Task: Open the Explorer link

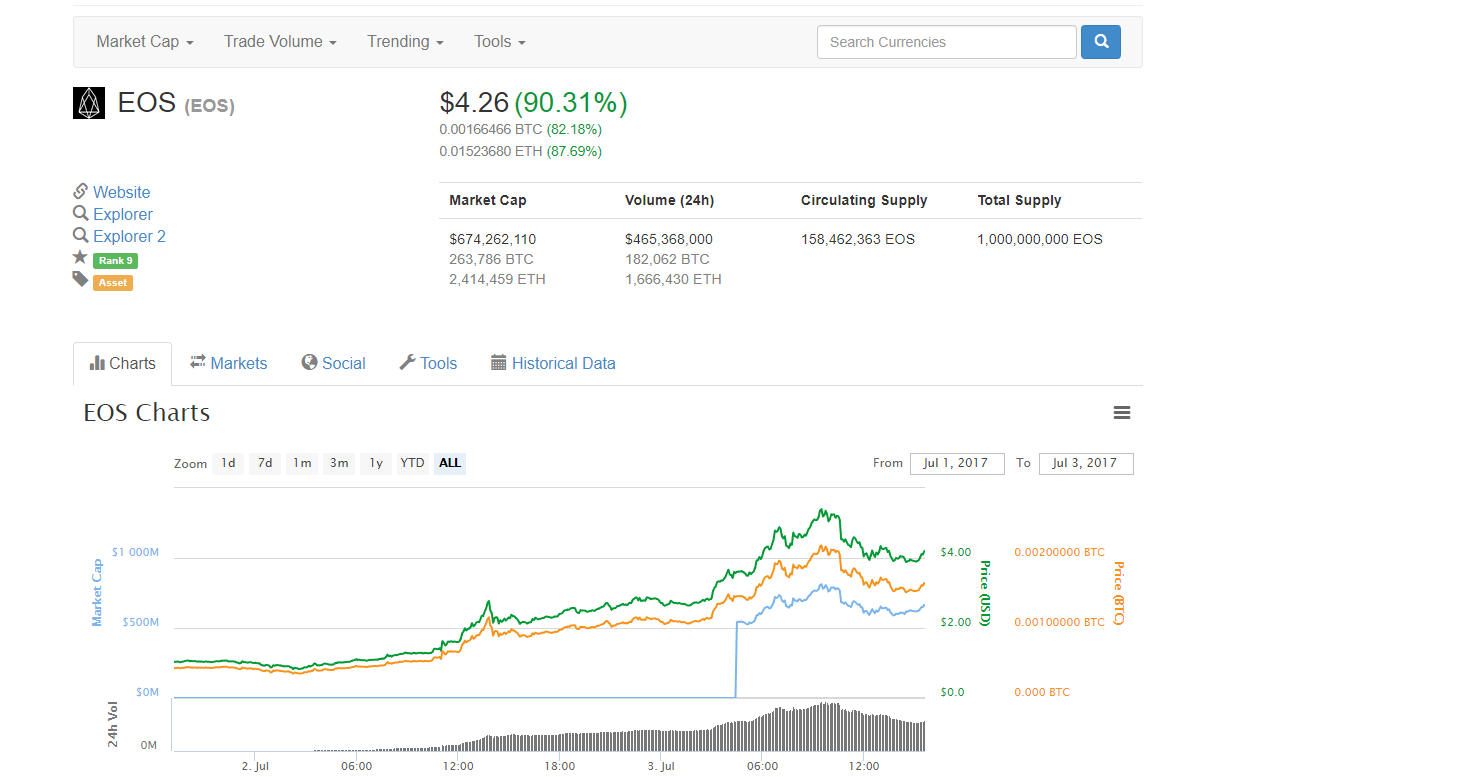Action: tap(123, 214)
